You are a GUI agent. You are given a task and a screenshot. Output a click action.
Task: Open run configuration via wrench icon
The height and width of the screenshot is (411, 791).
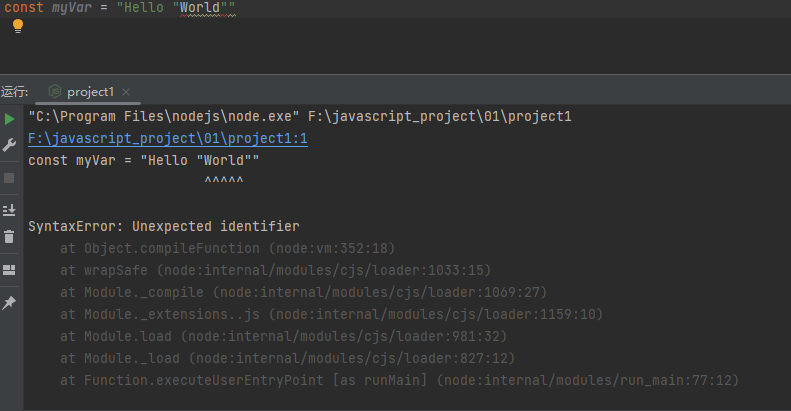click(x=9, y=145)
